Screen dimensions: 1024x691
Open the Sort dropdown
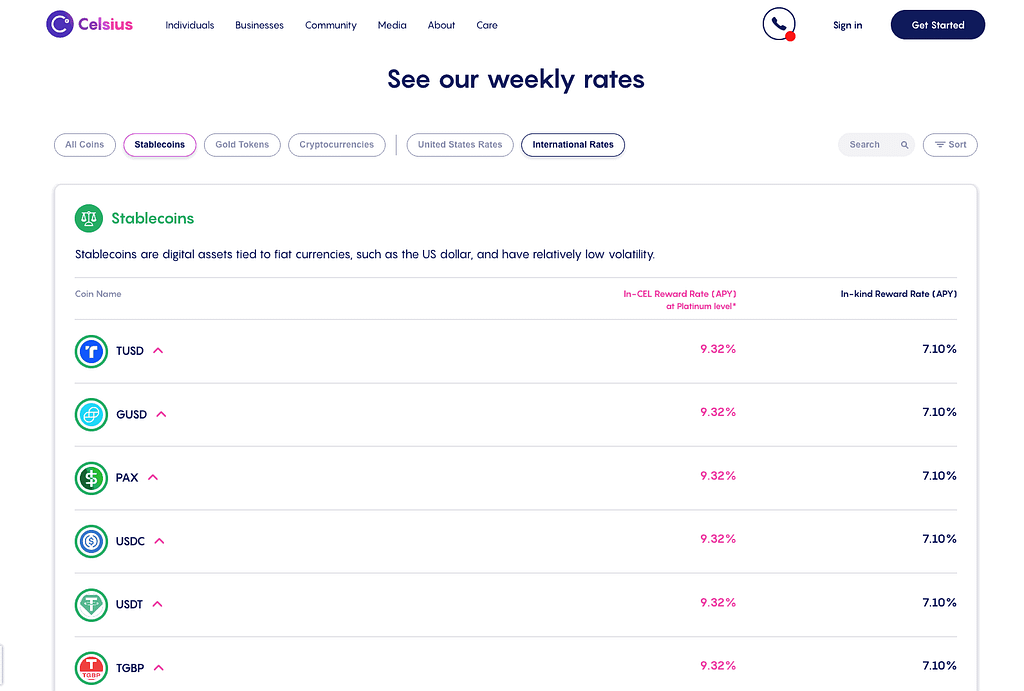tap(950, 145)
